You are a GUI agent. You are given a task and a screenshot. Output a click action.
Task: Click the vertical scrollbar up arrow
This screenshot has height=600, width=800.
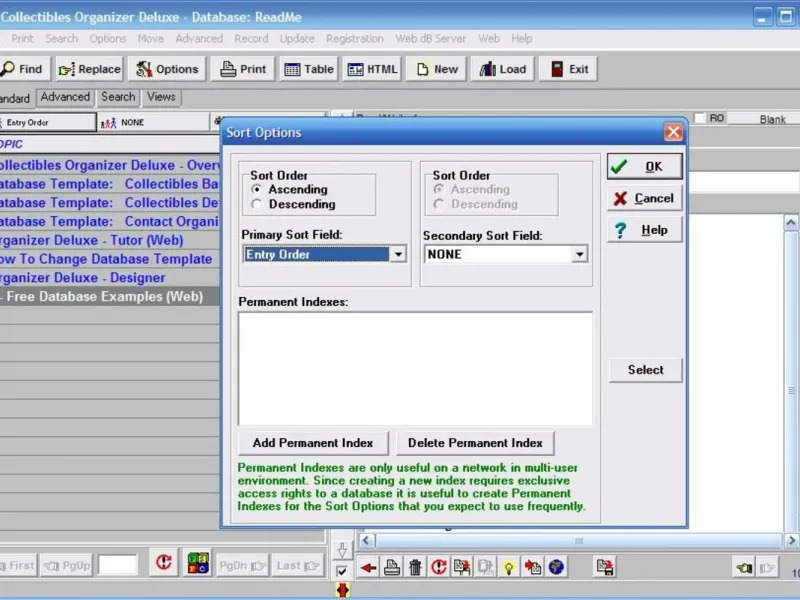[791, 222]
